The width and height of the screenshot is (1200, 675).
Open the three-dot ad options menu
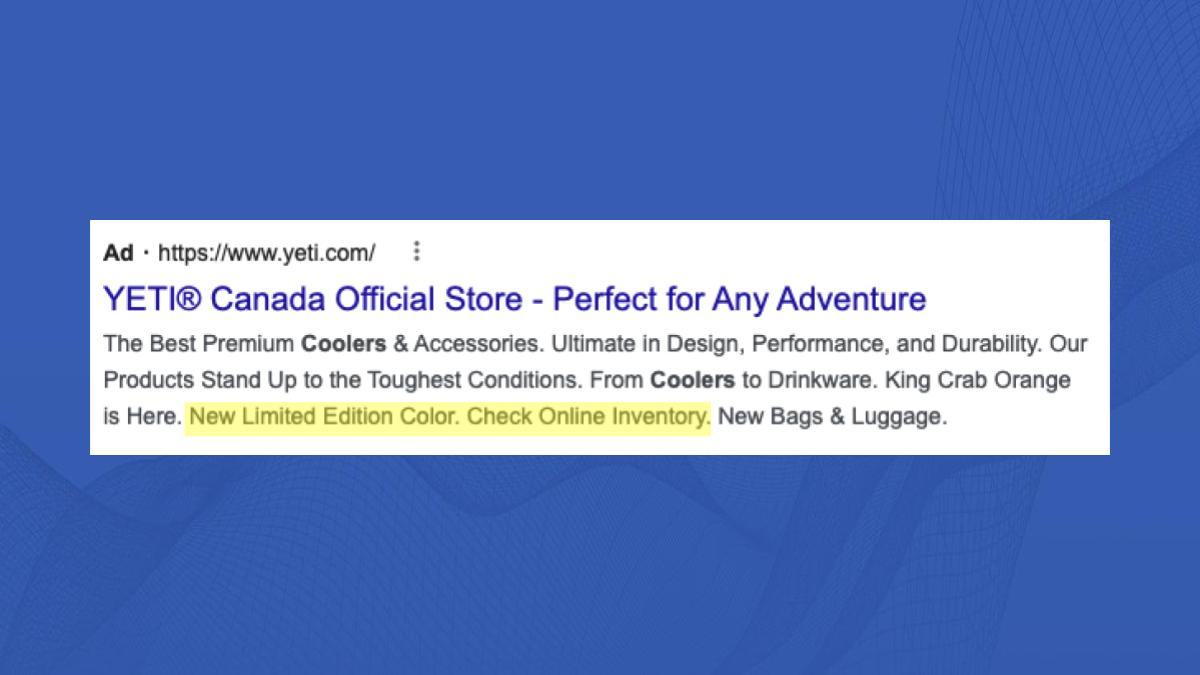coord(417,252)
